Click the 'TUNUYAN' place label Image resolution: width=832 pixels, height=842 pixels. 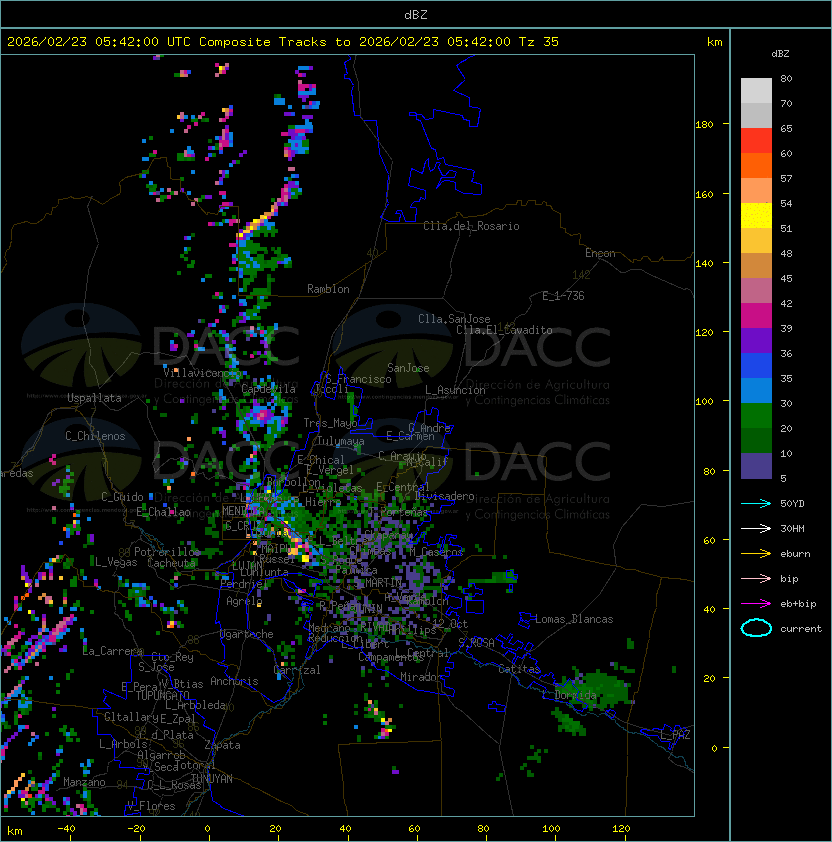(212, 779)
